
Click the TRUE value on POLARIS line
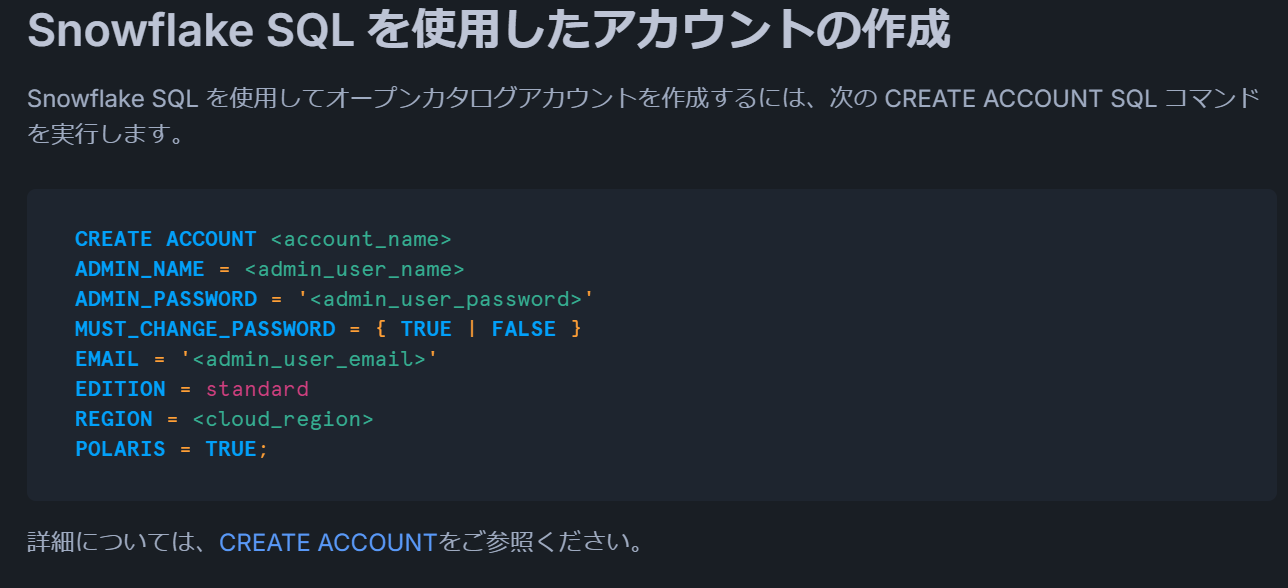(x=231, y=449)
